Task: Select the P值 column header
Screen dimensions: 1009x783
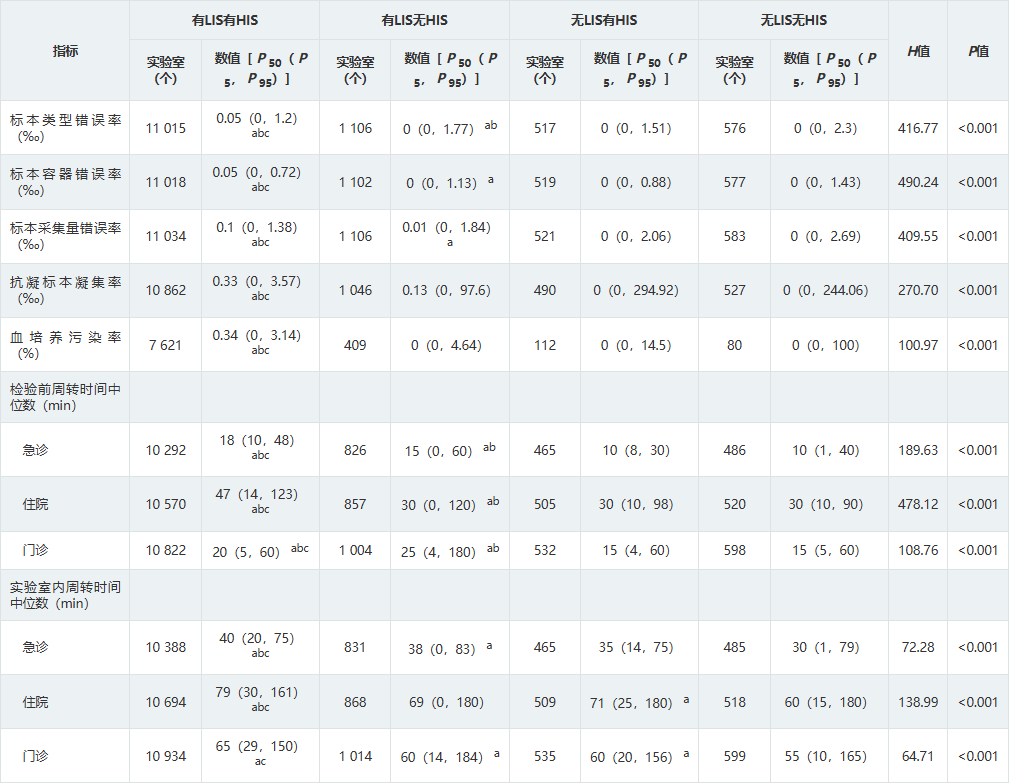Action: [x=977, y=51]
